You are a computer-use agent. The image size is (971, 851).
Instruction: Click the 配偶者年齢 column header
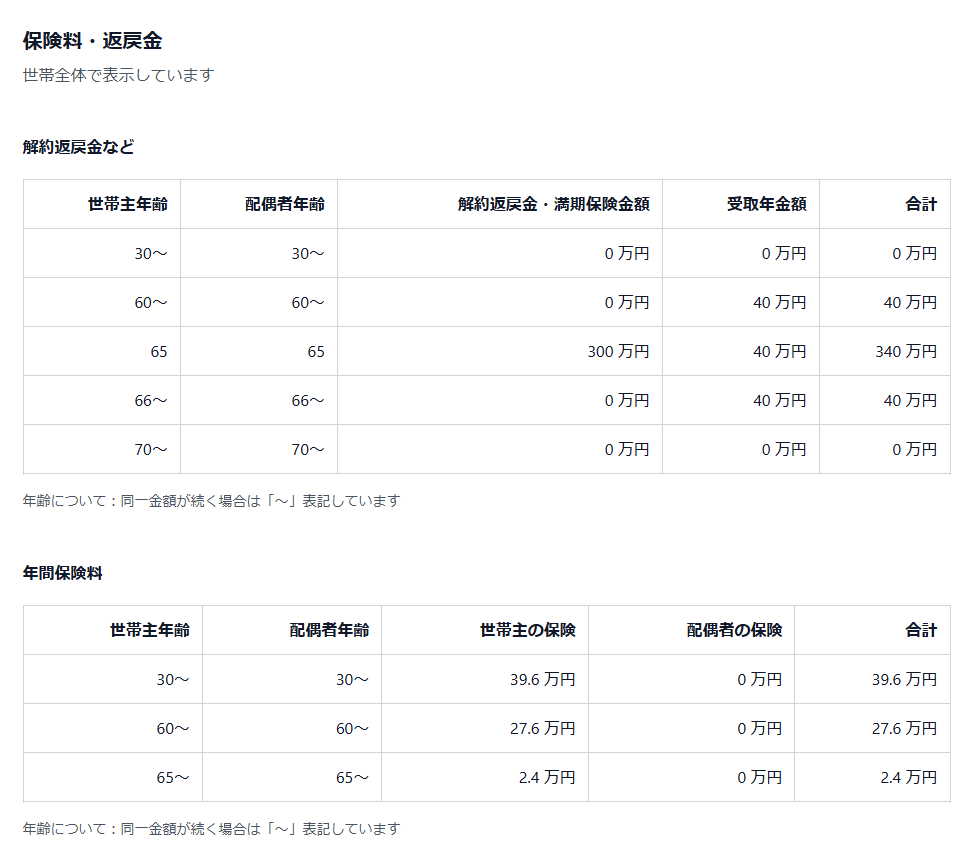(x=282, y=204)
